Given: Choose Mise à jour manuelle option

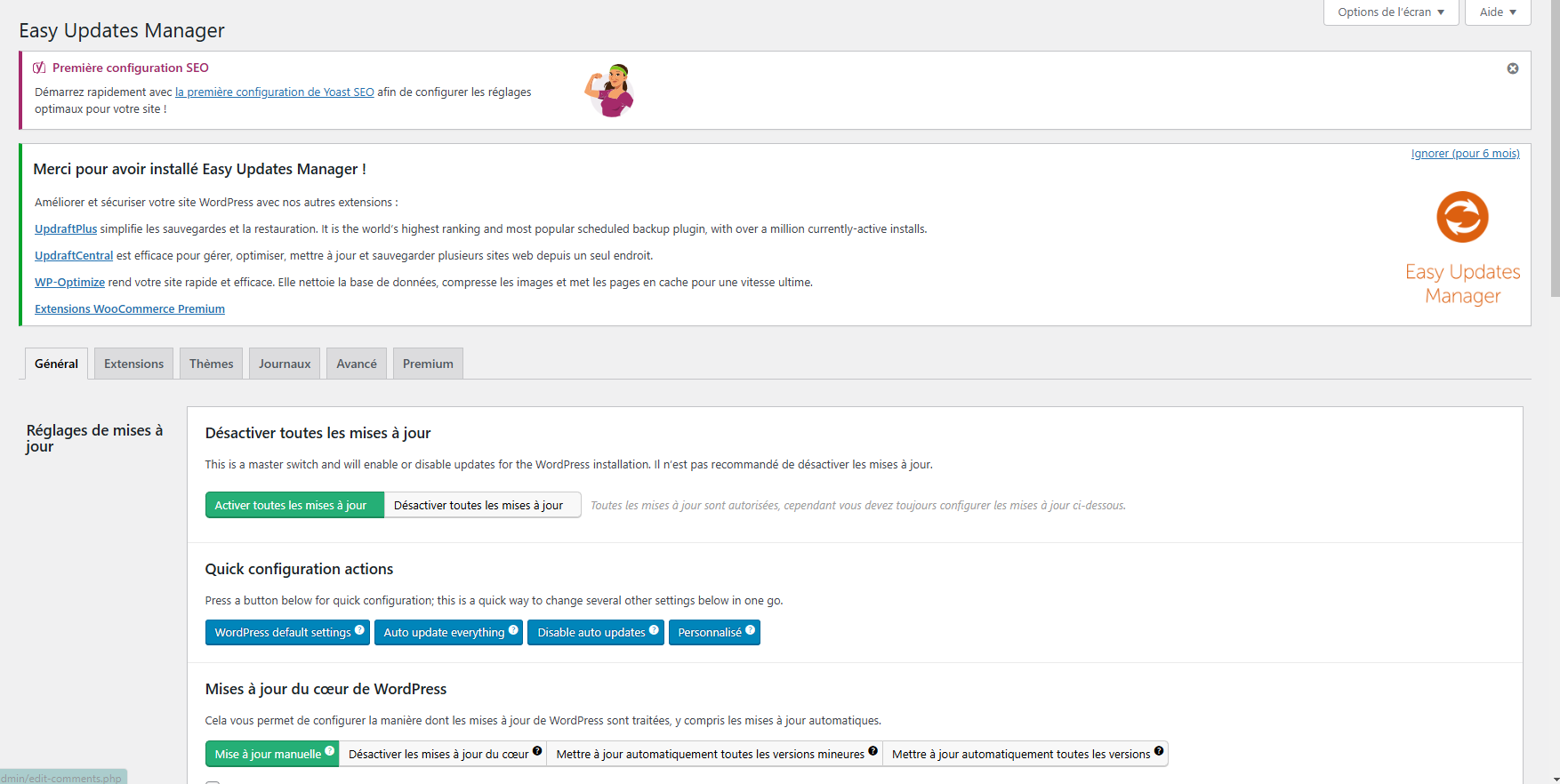Looking at the screenshot, I should click(x=272, y=754).
